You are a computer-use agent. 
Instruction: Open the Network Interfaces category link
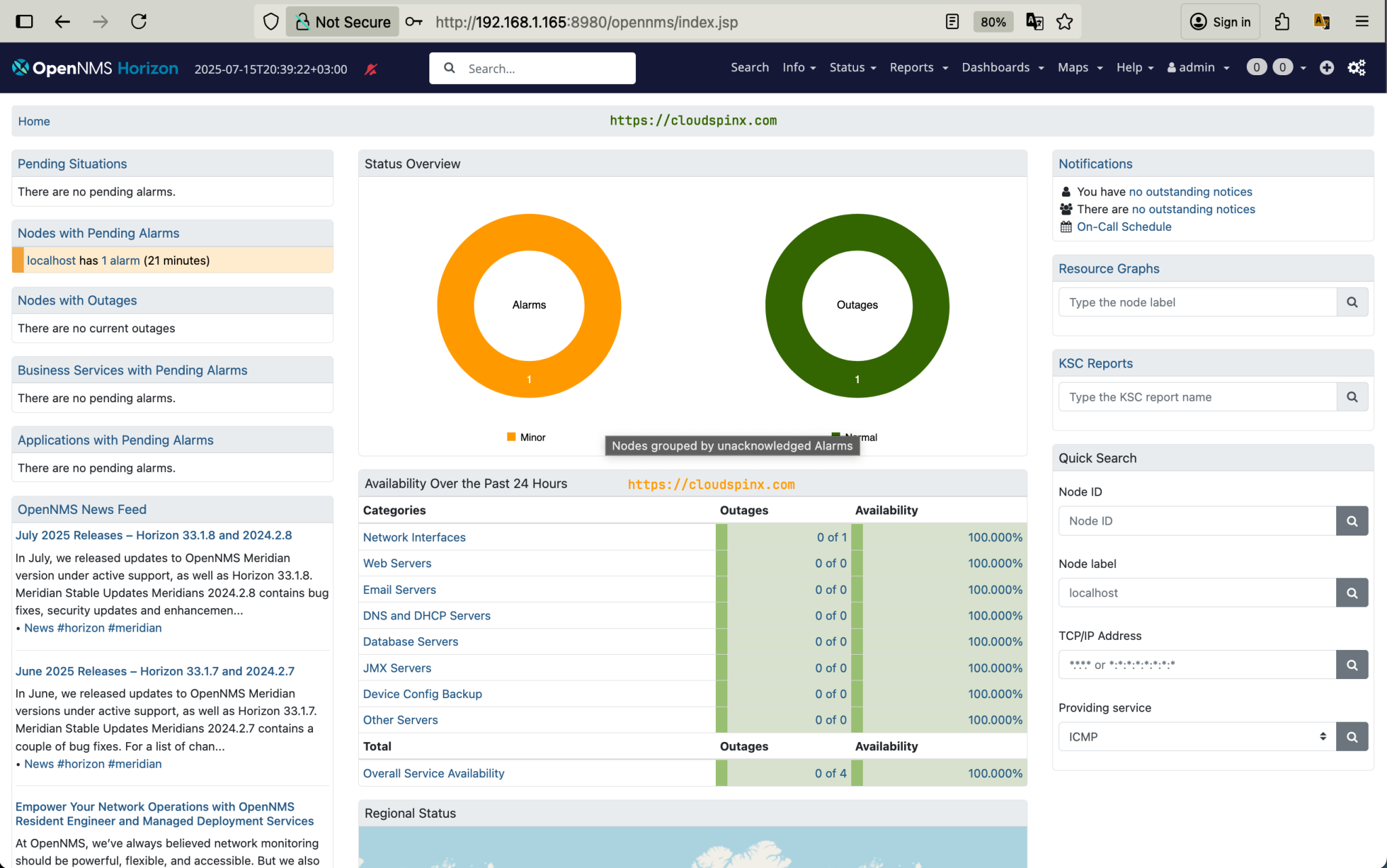(414, 538)
